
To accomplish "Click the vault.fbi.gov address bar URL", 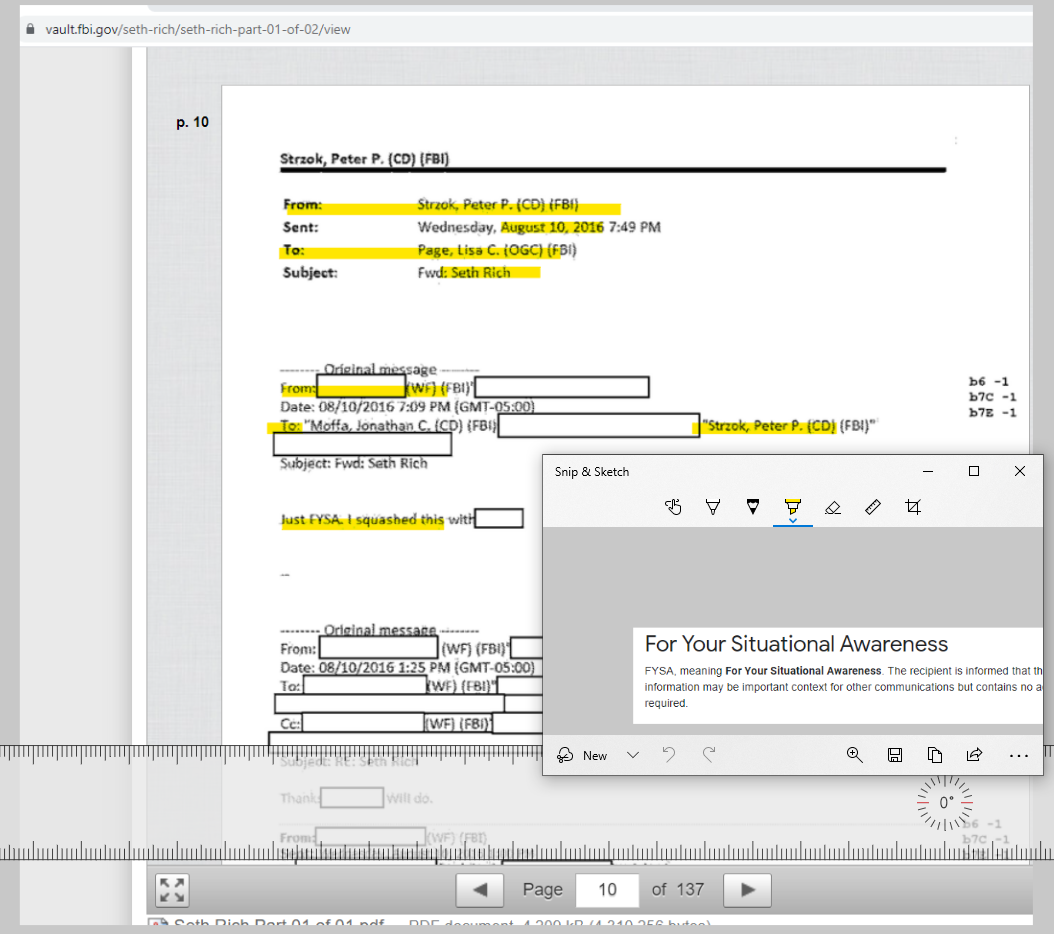I will [198, 30].
